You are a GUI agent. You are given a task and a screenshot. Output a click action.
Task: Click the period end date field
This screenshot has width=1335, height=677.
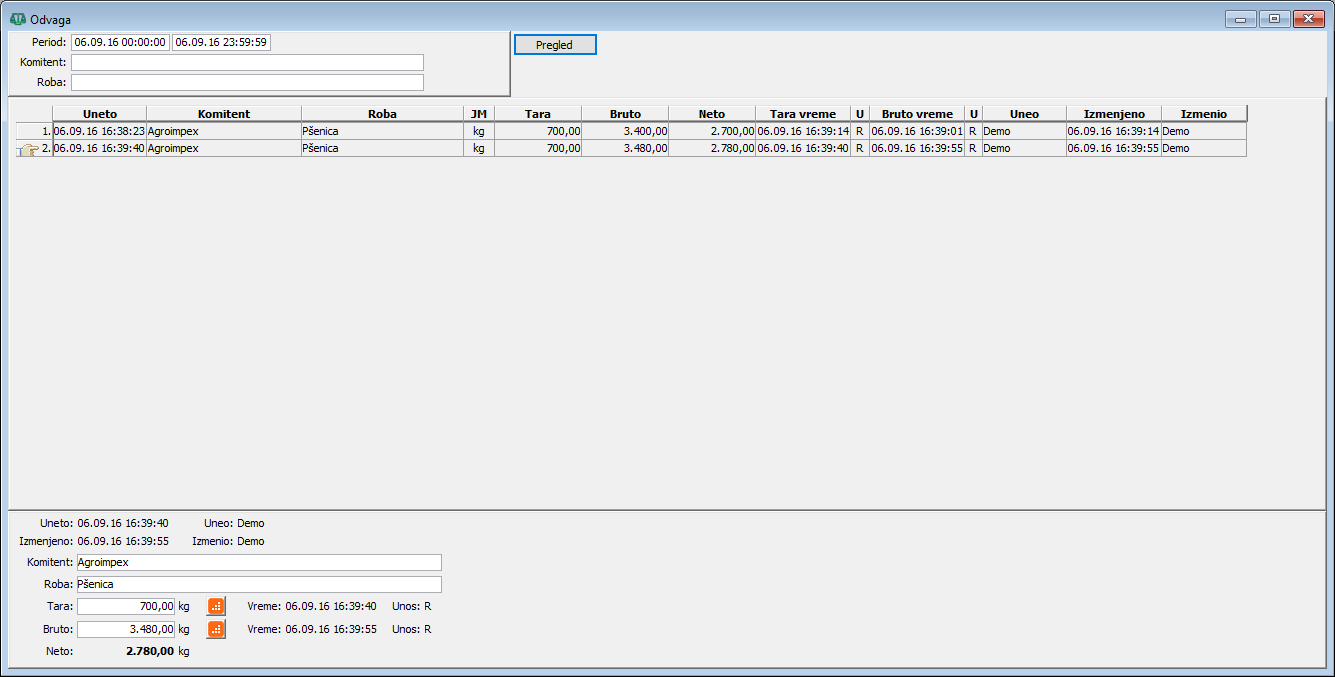click(x=221, y=42)
